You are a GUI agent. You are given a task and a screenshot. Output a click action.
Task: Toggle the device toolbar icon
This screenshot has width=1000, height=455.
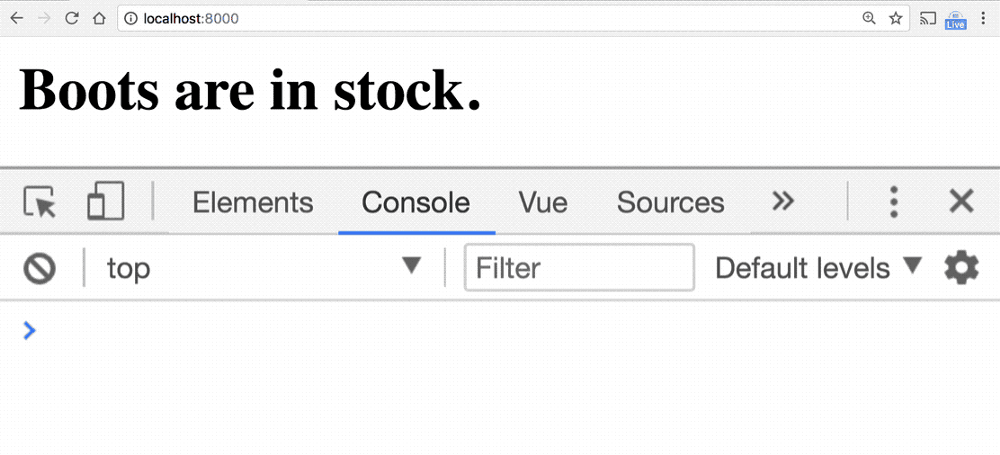pos(106,200)
